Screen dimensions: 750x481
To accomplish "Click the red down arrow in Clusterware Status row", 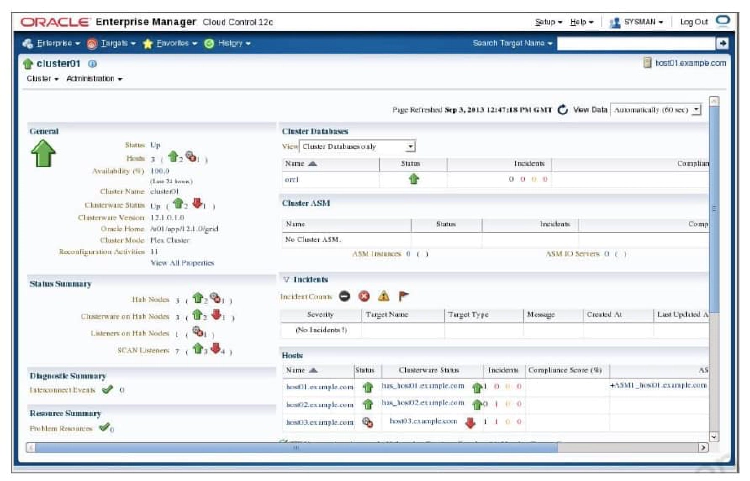I will click(197, 203).
